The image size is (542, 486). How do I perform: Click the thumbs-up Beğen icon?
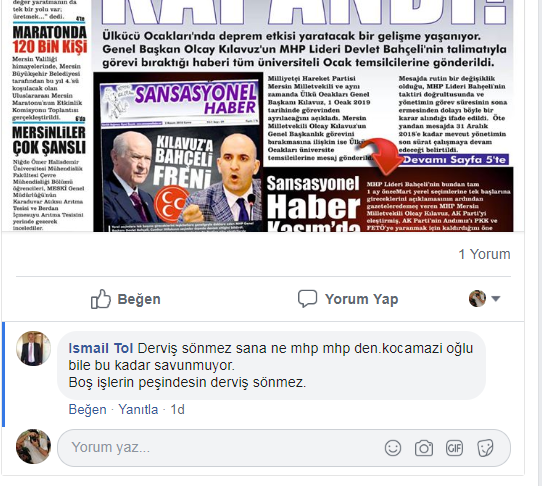(101, 299)
